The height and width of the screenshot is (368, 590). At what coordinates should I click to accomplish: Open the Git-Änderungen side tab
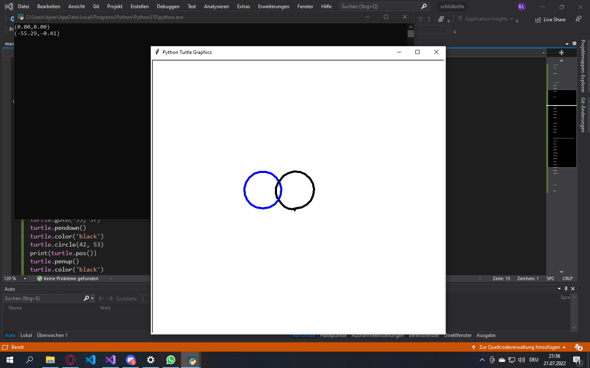(583, 115)
